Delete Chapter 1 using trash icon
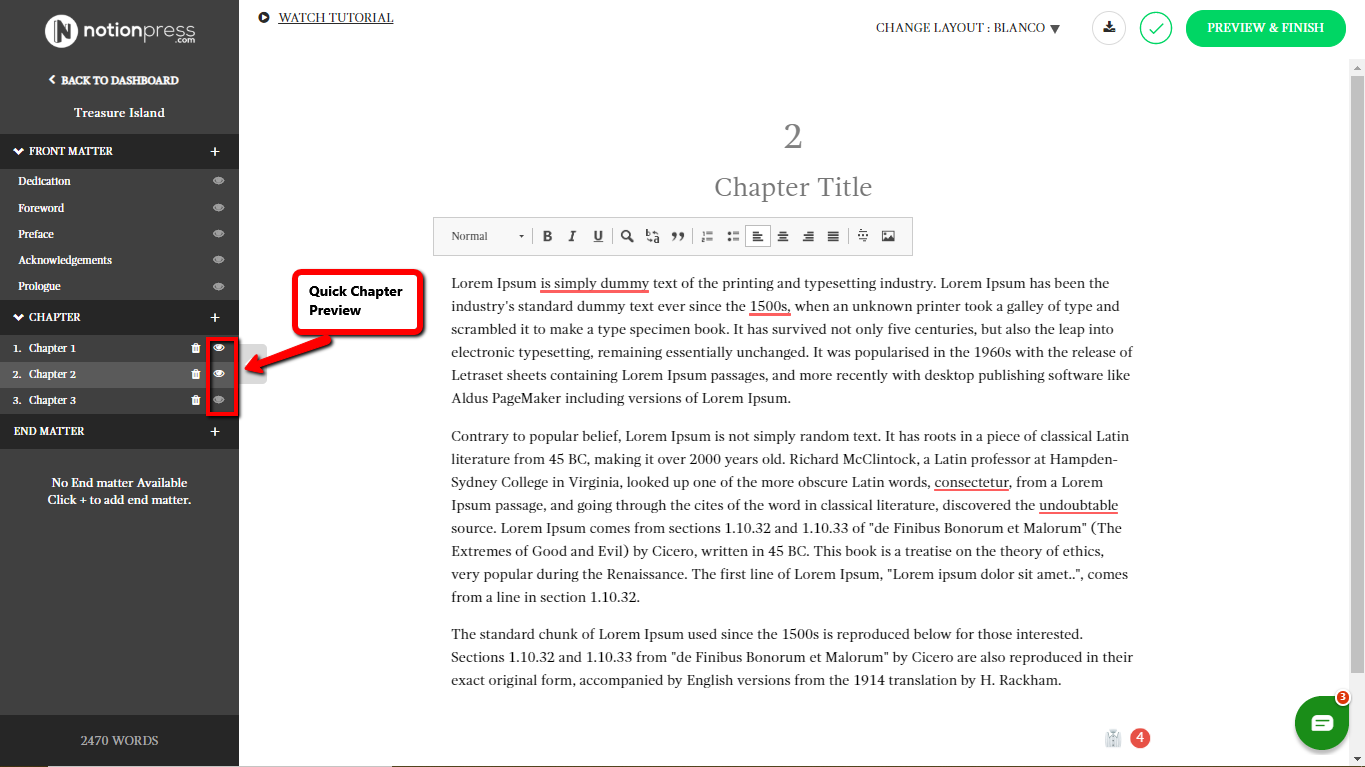The height and width of the screenshot is (767, 1365). click(196, 348)
